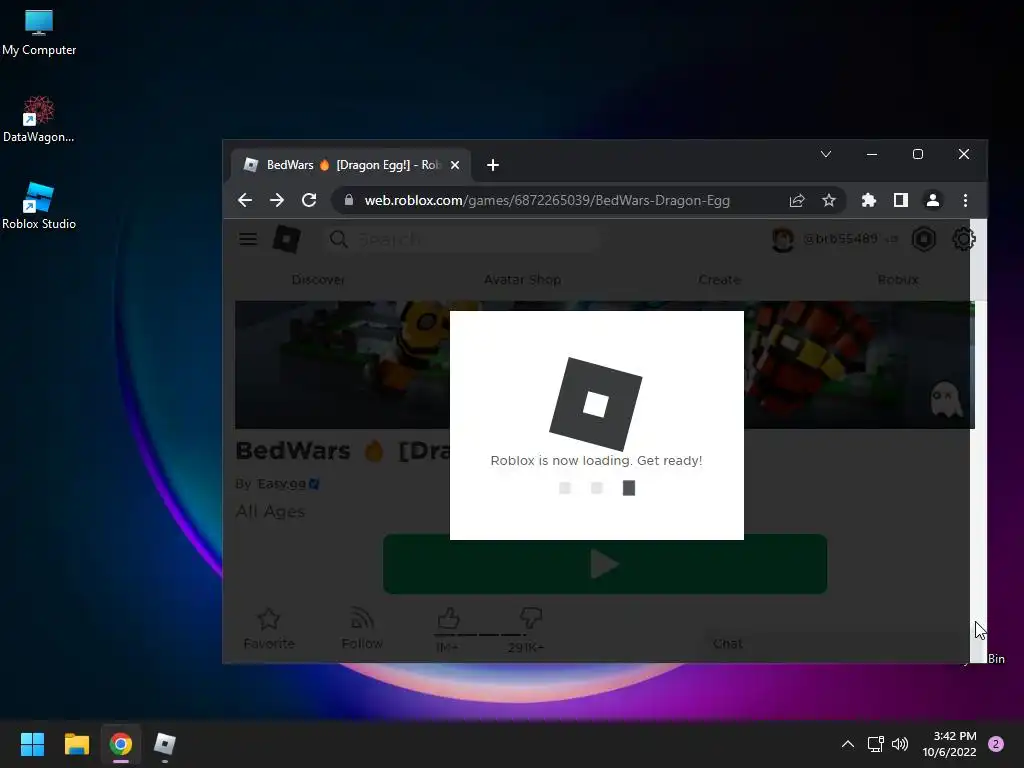Like the game with thumbs up
1024x768 pixels.
pyautogui.click(x=448, y=618)
